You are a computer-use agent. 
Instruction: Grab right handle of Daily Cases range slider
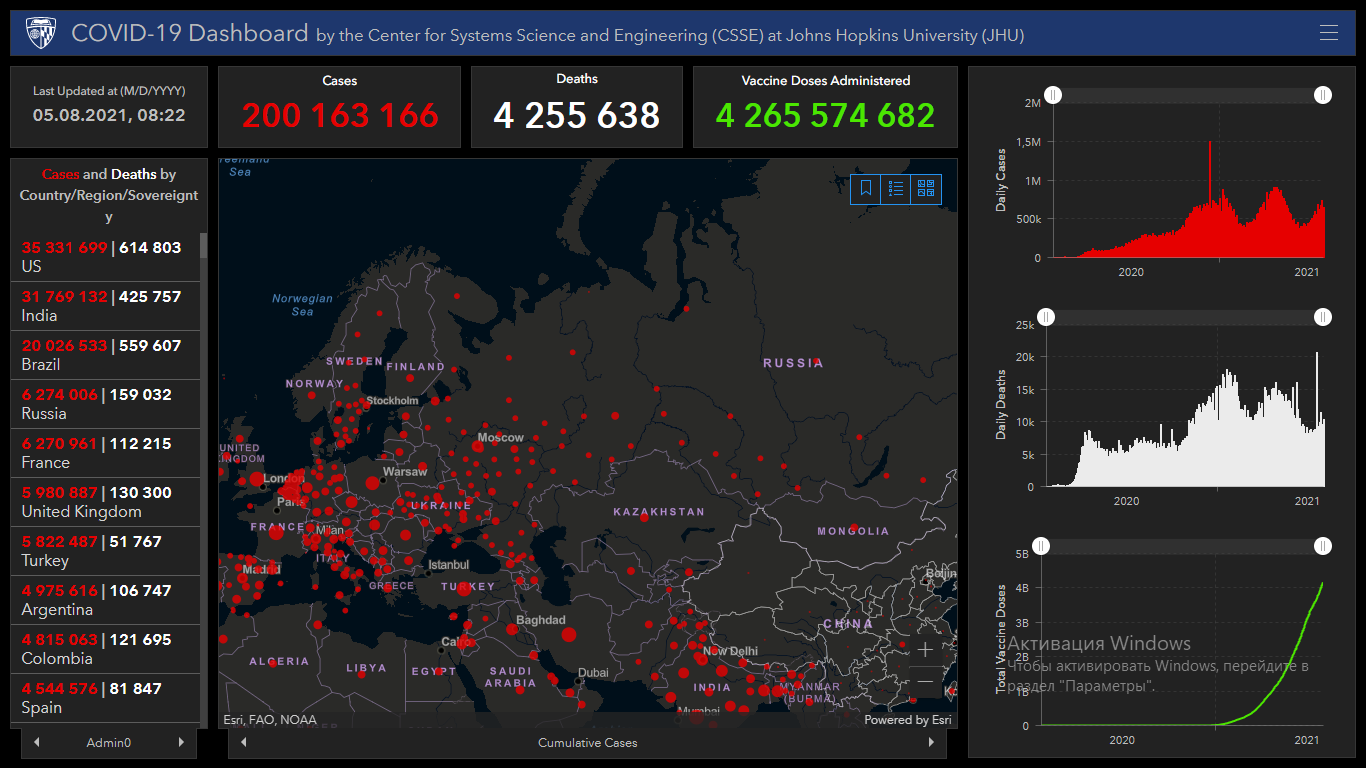[x=1323, y=95]
